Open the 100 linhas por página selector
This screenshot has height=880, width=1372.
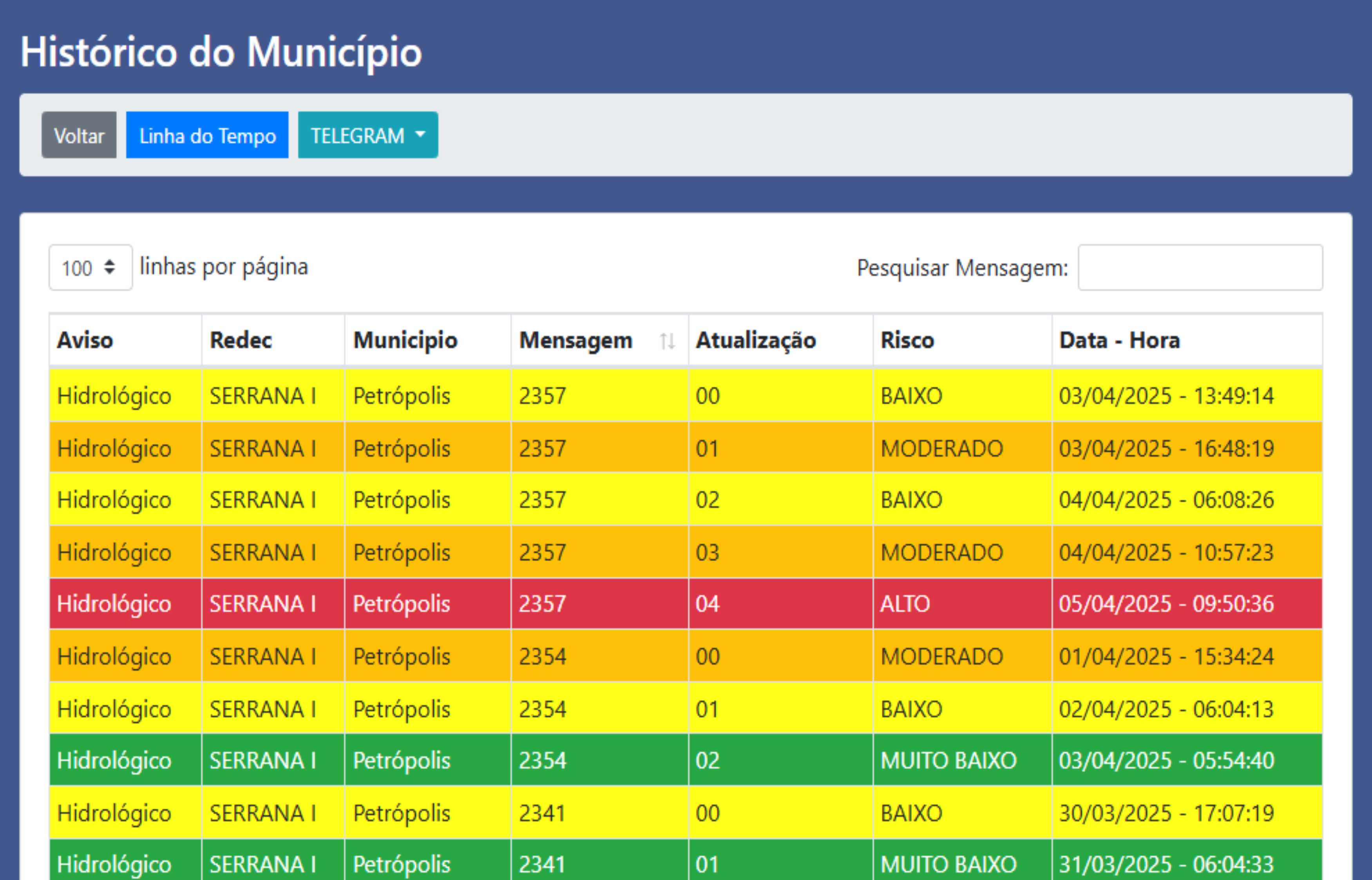coord(91,268)
